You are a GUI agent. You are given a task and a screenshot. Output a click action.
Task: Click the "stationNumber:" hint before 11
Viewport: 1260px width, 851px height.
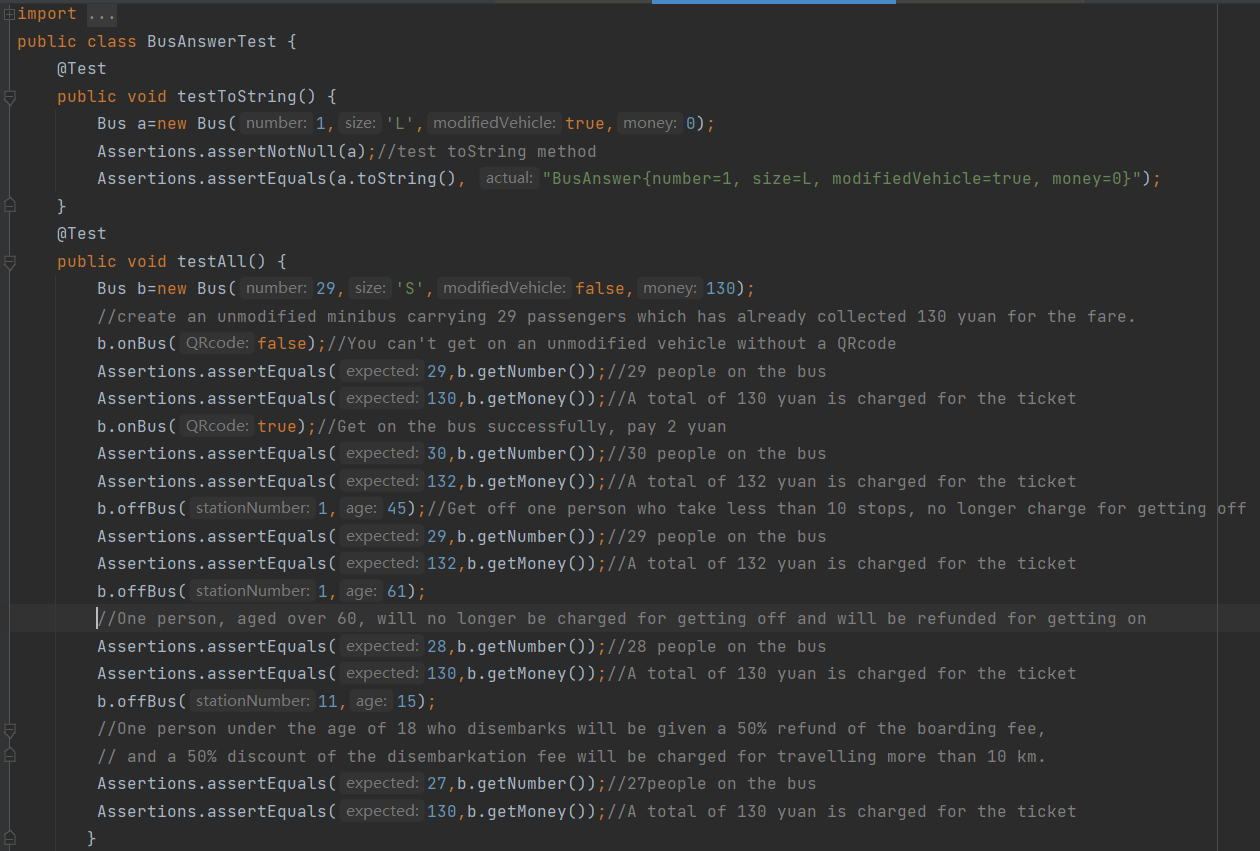click(251, 701)
